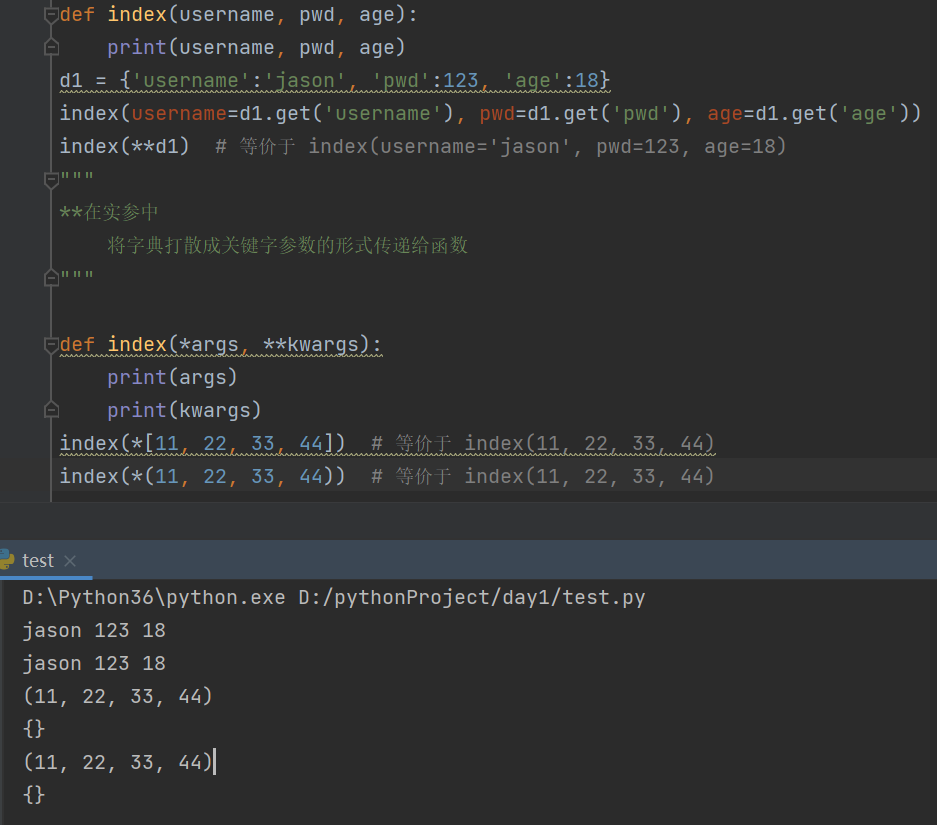937x825 pixels.
Task: Click fold end marker beside print(kwargs)
Action: tap(51, 410)
